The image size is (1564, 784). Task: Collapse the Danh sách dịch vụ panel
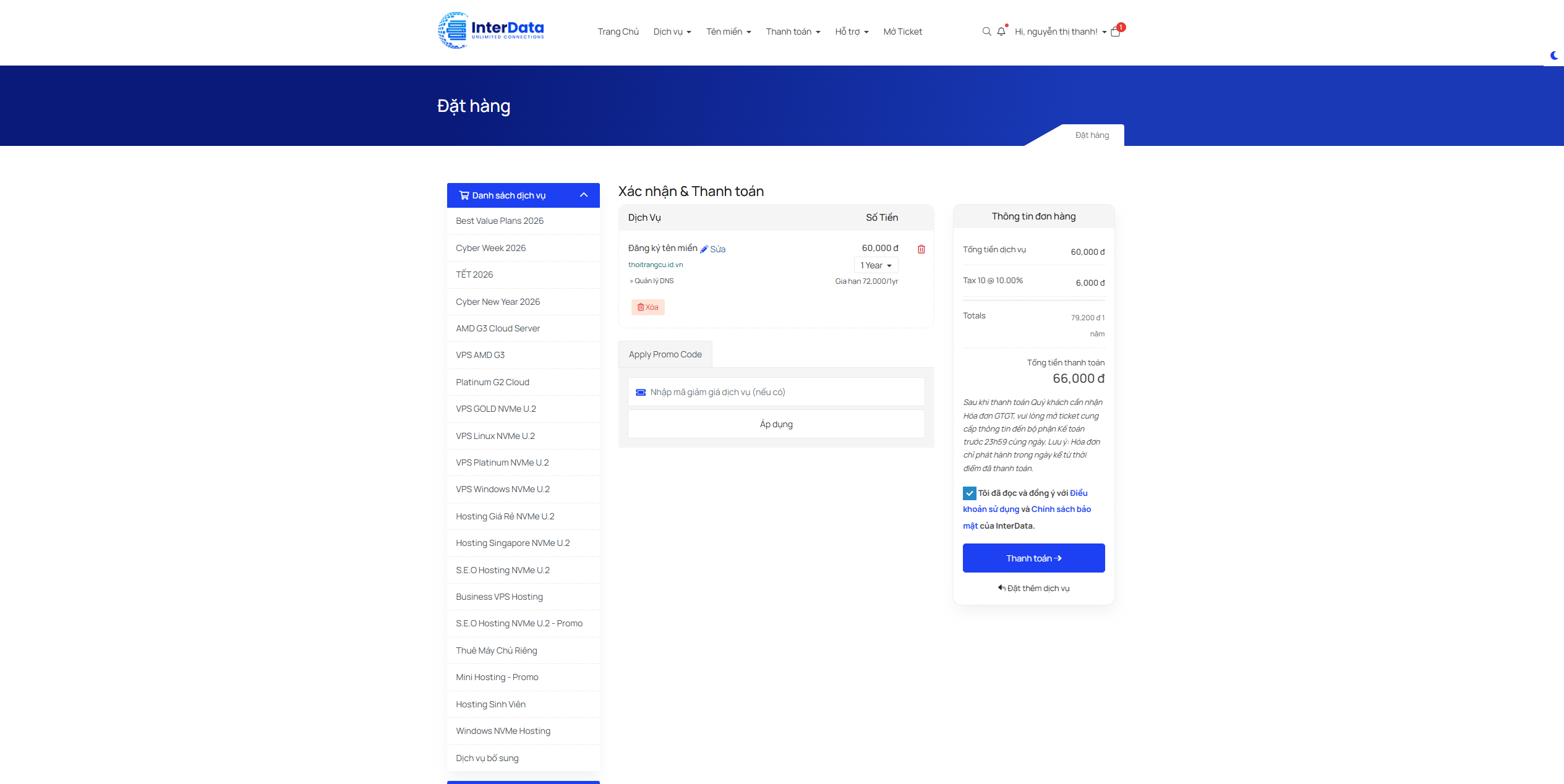tap(583, 195)
